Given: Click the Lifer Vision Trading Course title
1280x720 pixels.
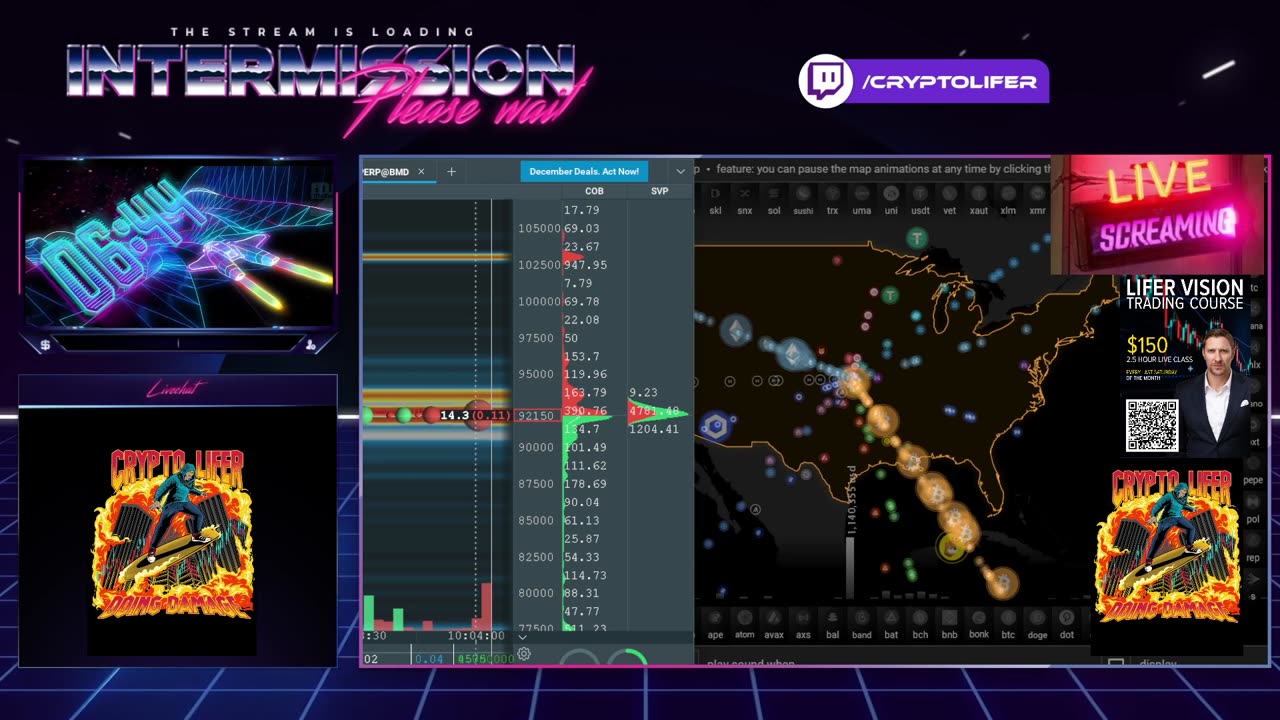Looking at the screenshot, I should (1185, 294).
